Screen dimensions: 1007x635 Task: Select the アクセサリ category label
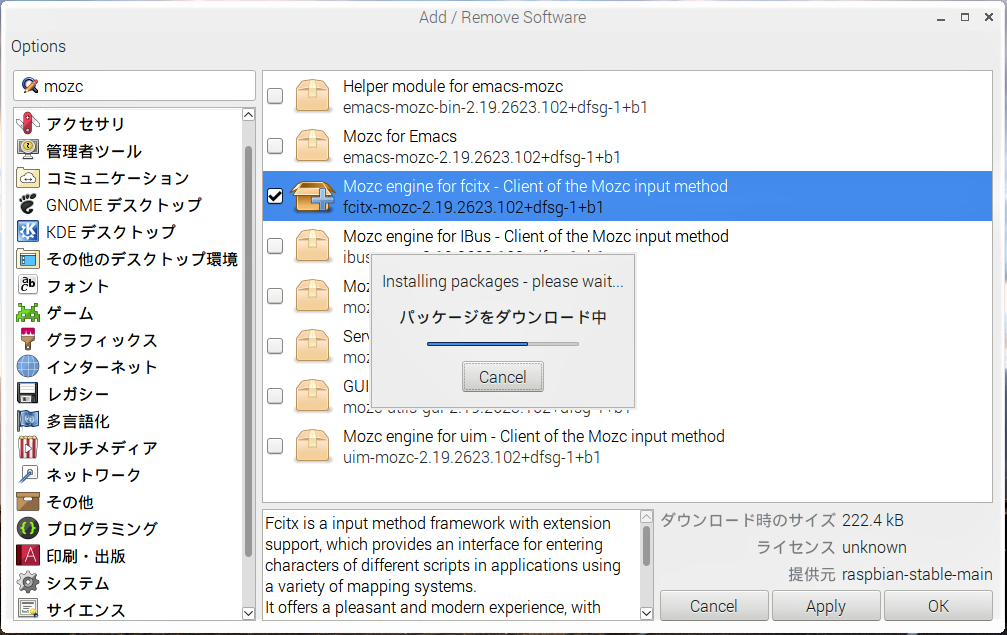point(85,124)
